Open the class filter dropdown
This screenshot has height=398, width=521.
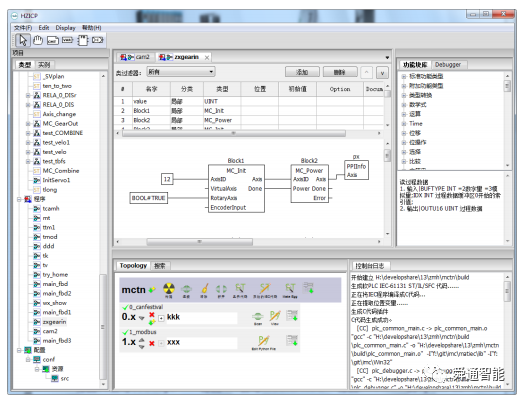coord(181,72)
